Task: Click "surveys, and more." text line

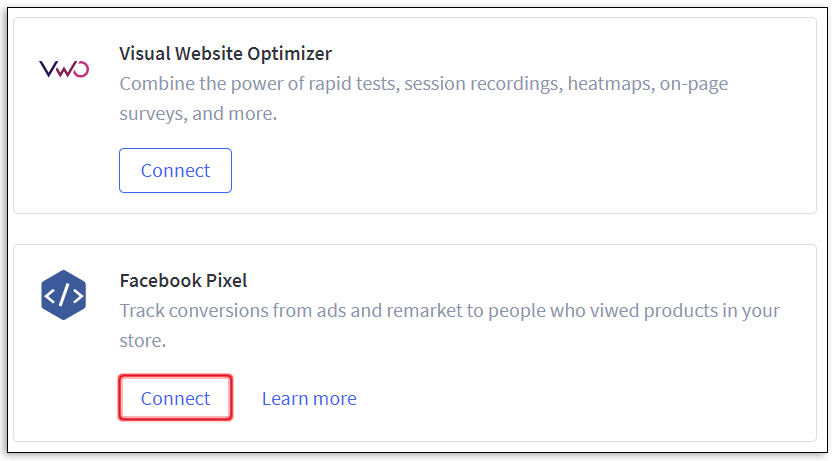Action: [x=197, y=114]
